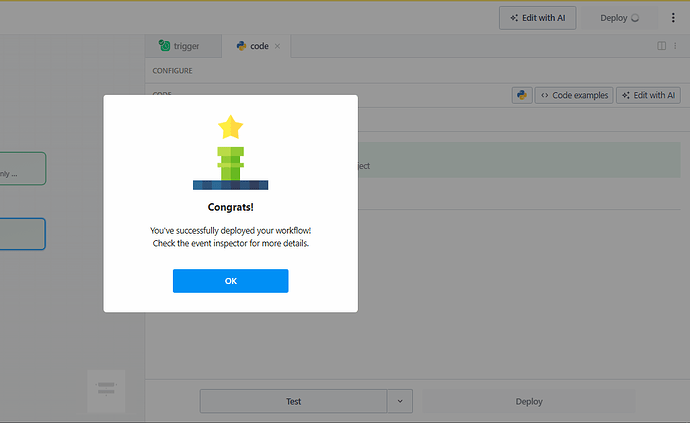Click the CONFIGURE section header
The image size is (690, 423).
tap(172, 71)
